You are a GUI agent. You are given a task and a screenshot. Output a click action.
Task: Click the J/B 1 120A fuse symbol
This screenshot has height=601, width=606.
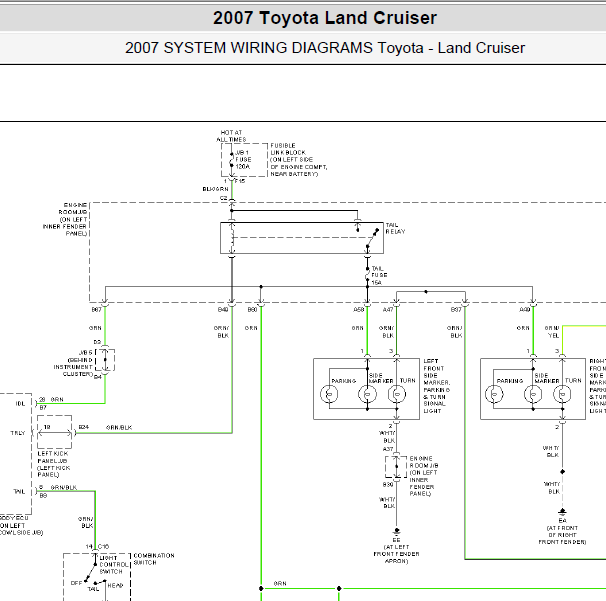coord(232,160)
